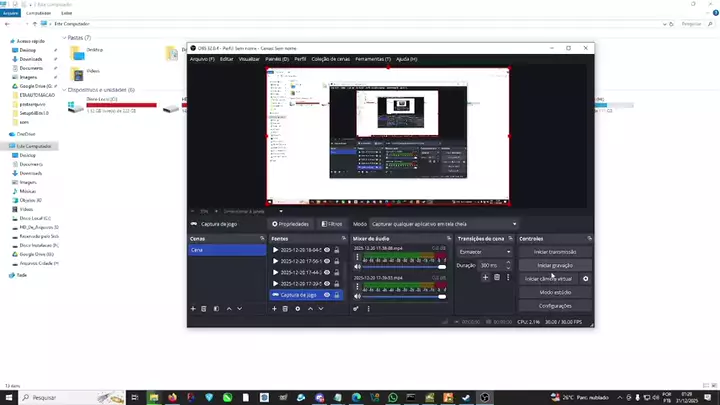Screen dimensions: 720x405
Task: Open the capture Modo dropdown
Action: (444, 224)
